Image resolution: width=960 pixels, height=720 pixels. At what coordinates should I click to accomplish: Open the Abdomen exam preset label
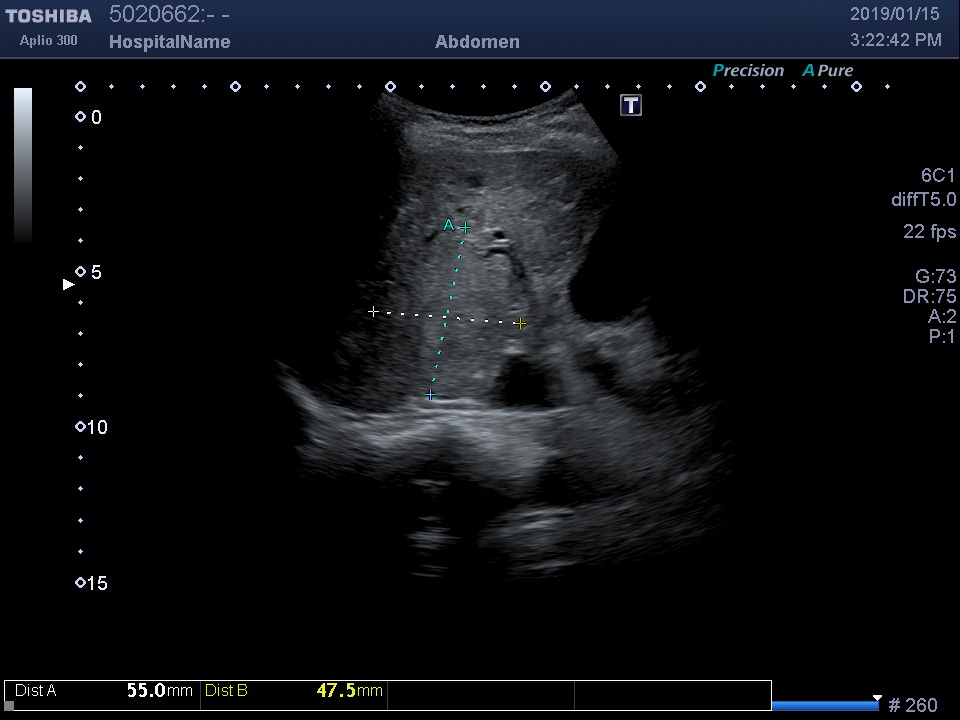click(x=477, y=42)
